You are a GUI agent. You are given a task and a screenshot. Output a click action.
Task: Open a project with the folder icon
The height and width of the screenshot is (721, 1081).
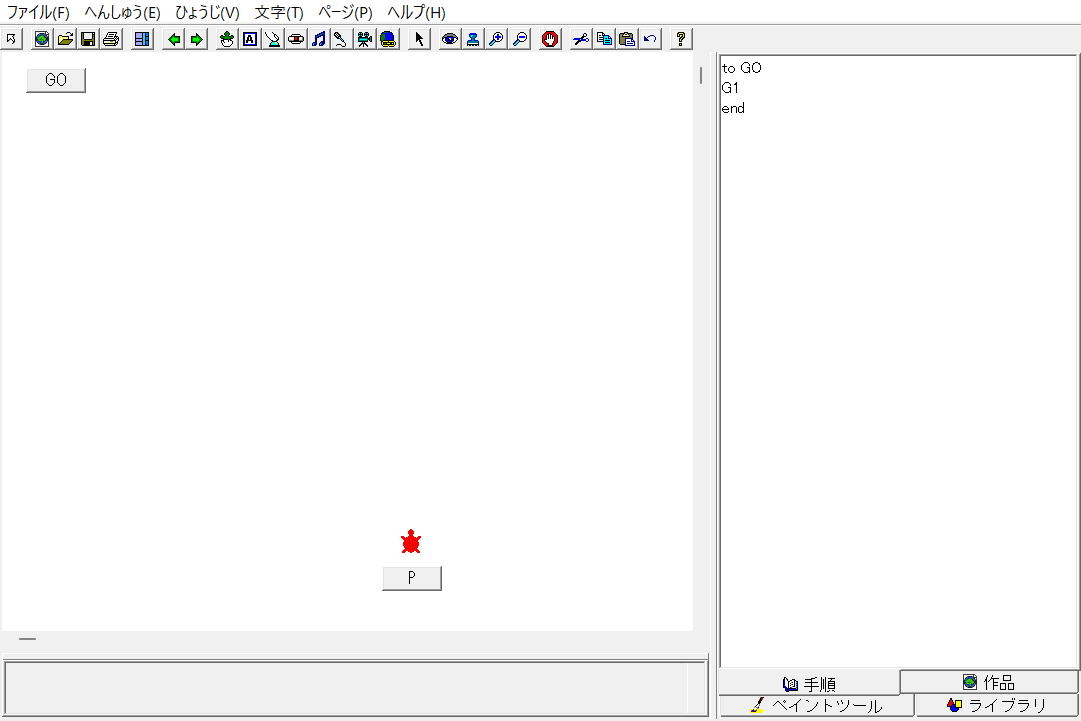(x=65, y=39)
